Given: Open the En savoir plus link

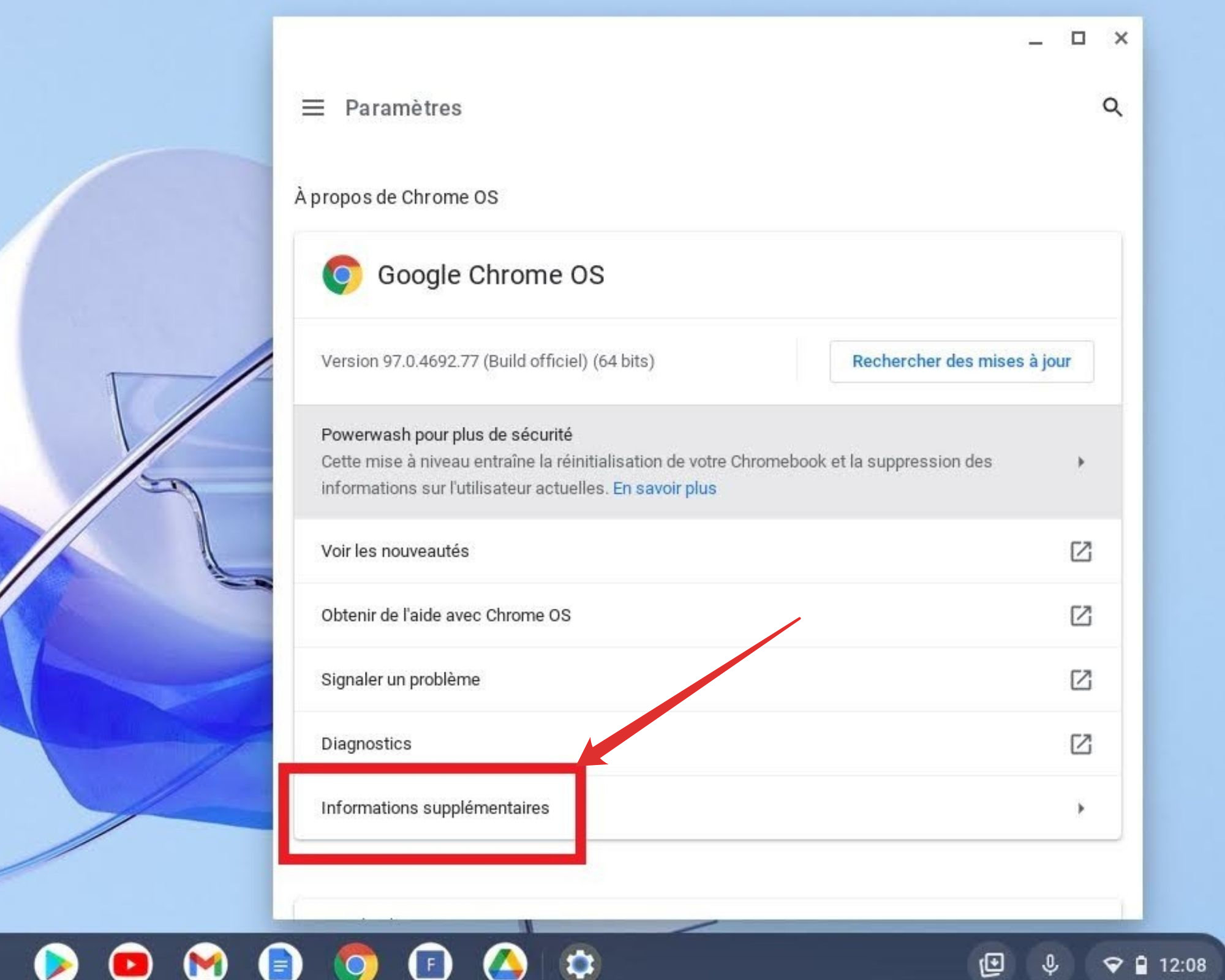Looking at the screenshot, I should 665,488.
